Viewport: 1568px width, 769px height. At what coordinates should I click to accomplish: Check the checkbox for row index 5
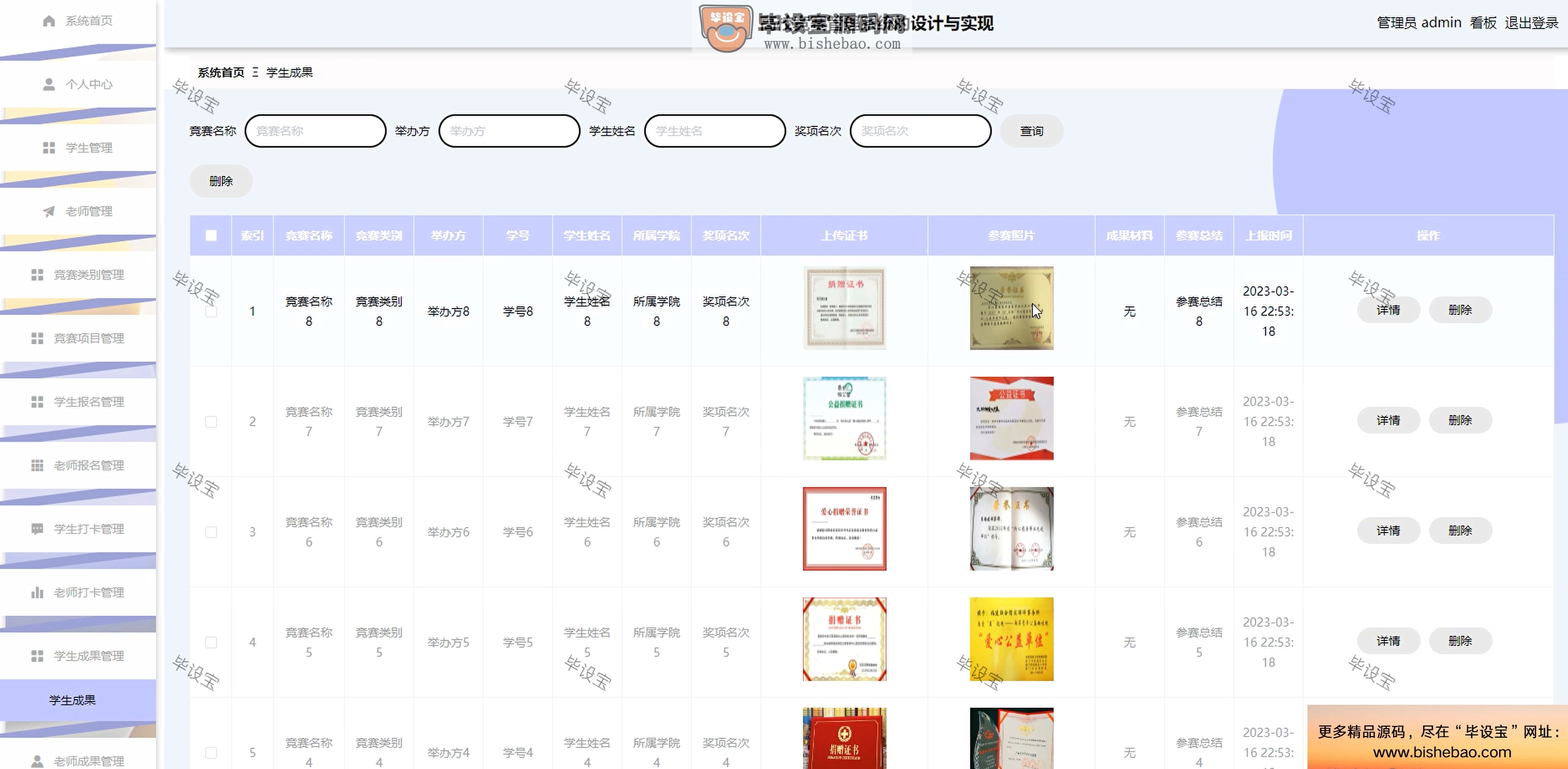[x=211, y=753]
